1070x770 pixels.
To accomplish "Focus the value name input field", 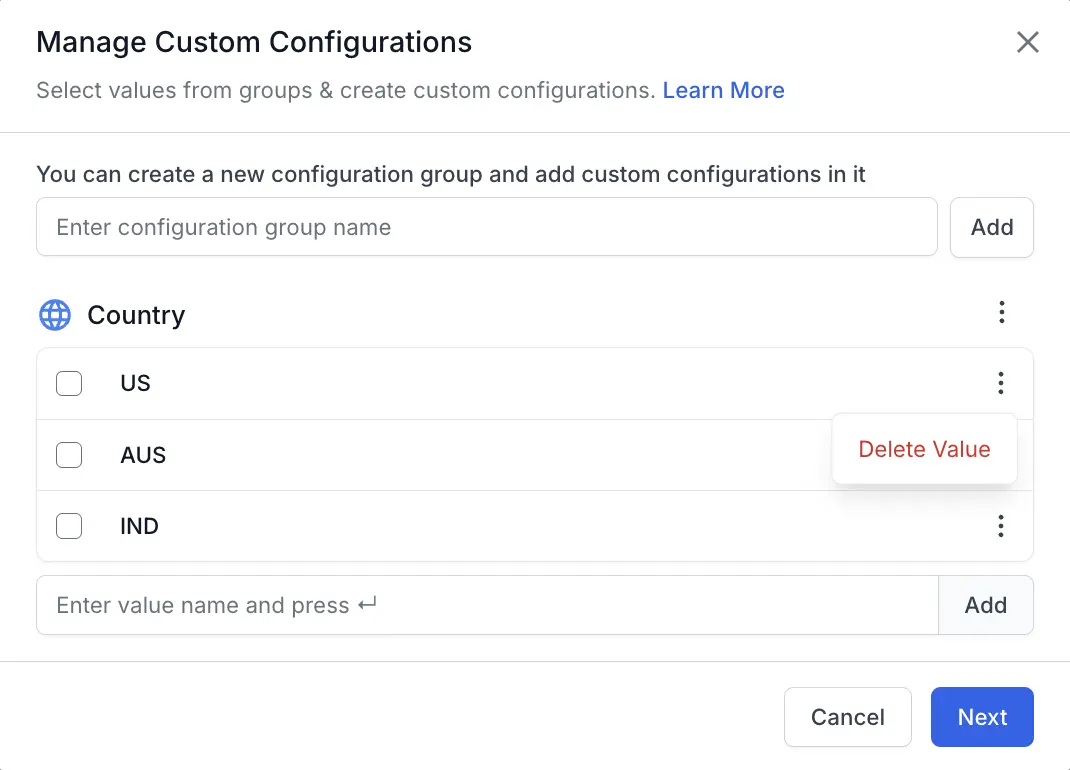I will (x=486, y=605).
